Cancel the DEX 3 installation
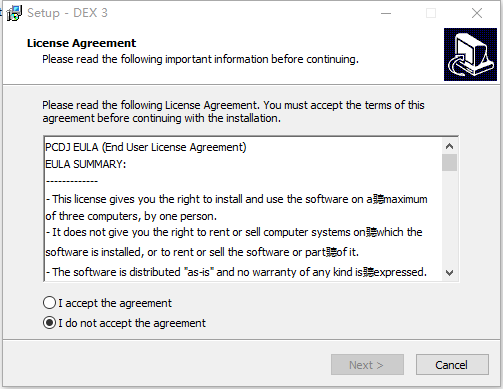The width and height of the screenshot is (503, 389). coord(452,365)
